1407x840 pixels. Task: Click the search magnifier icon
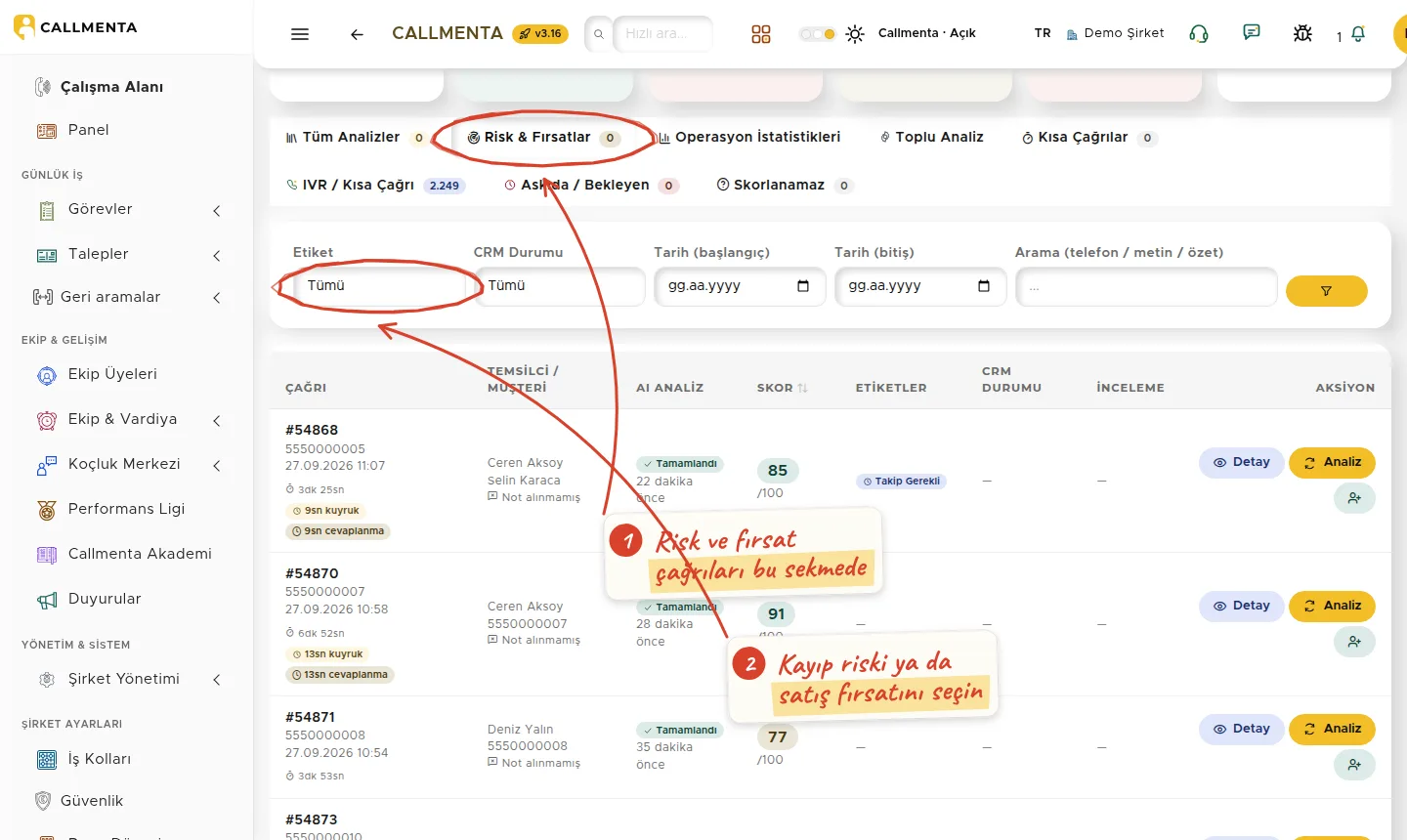pos(599,34)
